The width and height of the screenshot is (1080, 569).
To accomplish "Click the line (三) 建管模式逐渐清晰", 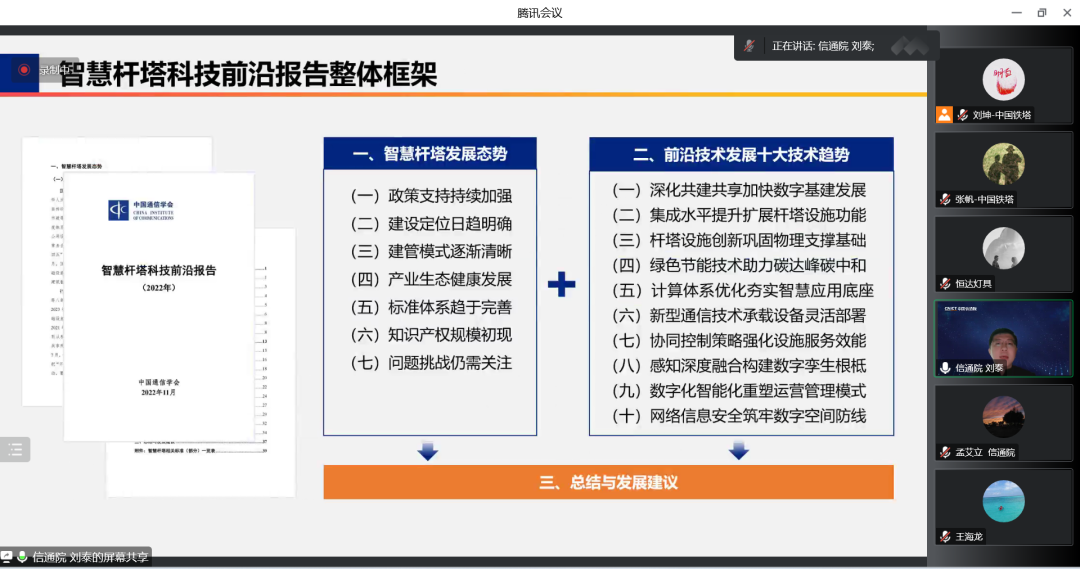I will (431, 251).
